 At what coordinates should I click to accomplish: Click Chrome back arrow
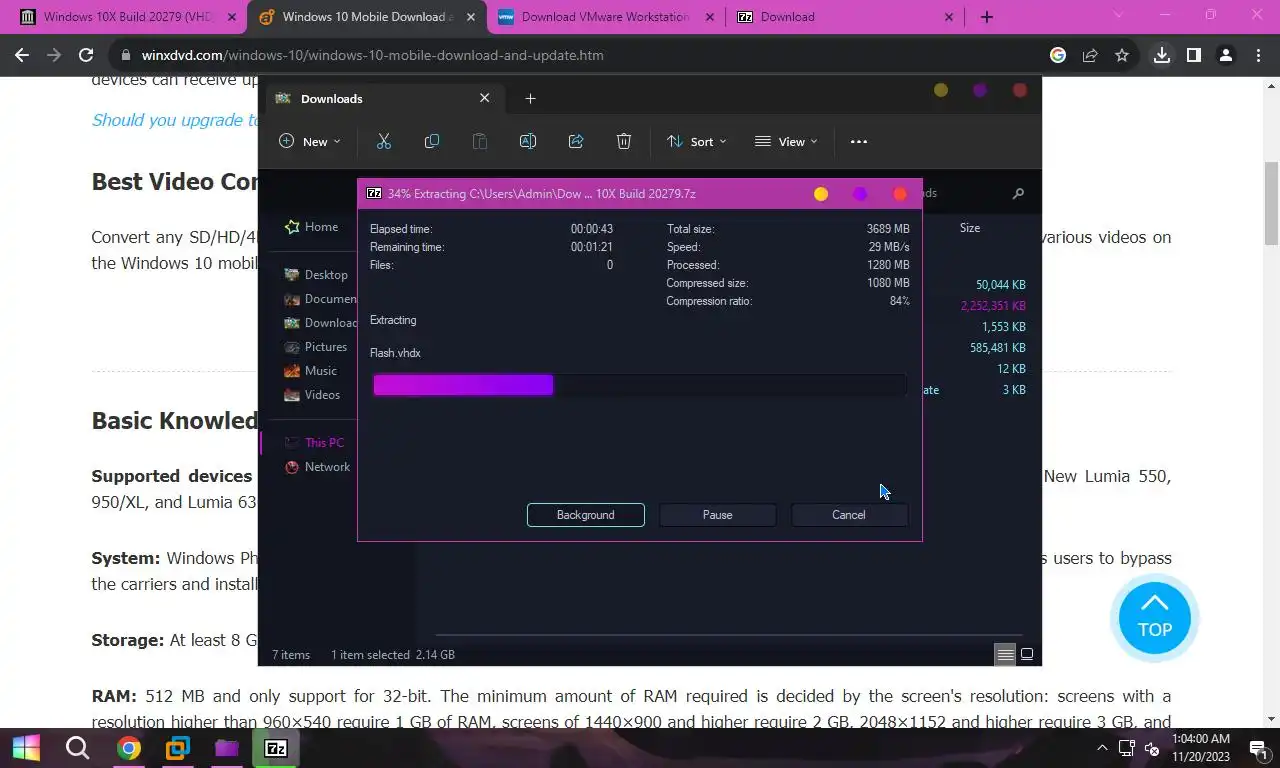[x=22, y=56]
